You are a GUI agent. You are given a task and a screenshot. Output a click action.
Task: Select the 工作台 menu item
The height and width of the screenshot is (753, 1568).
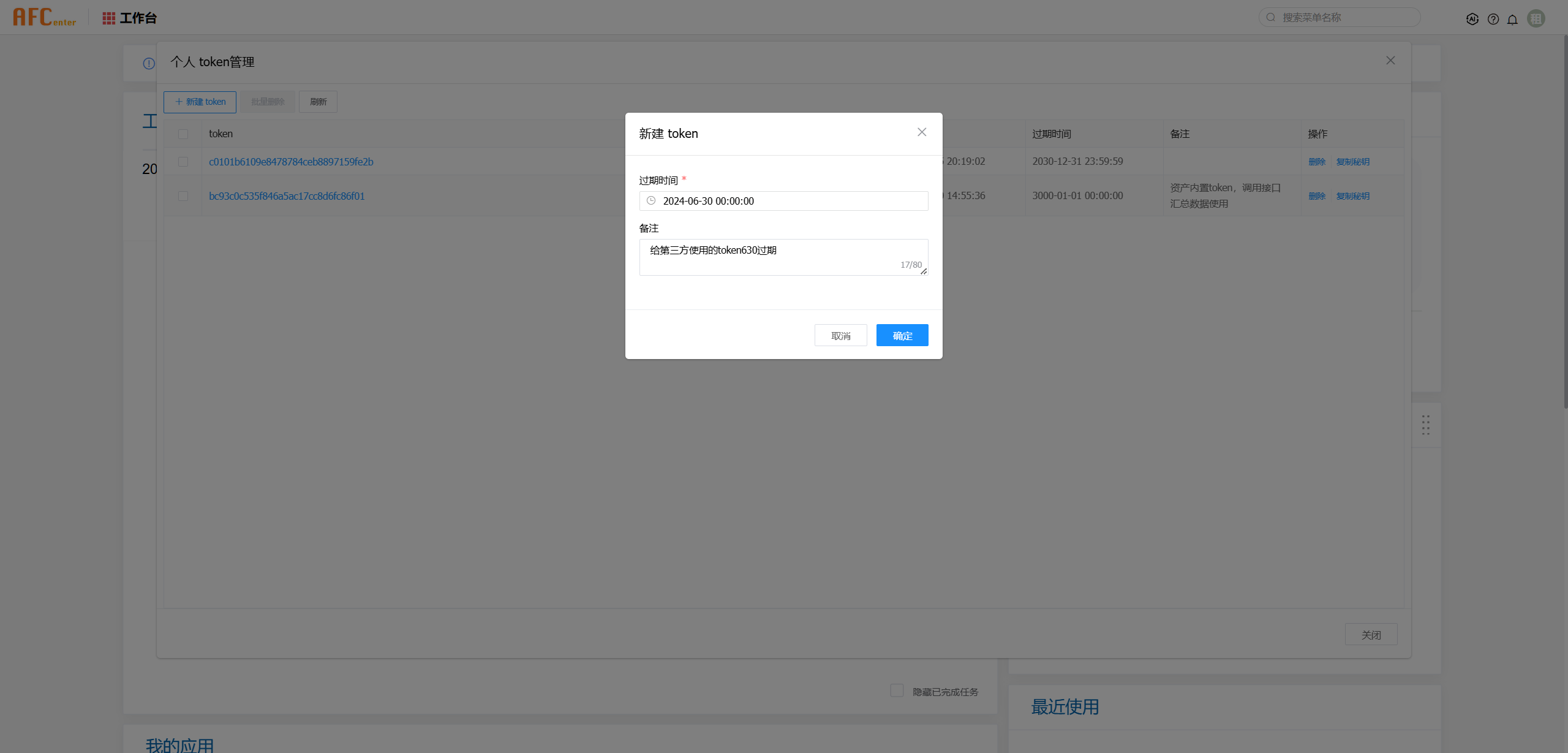click(x=138, y=17)
